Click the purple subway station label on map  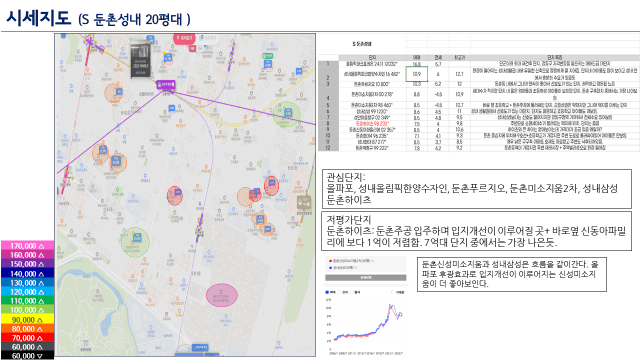pyautogui.click(x=167, y=84)
